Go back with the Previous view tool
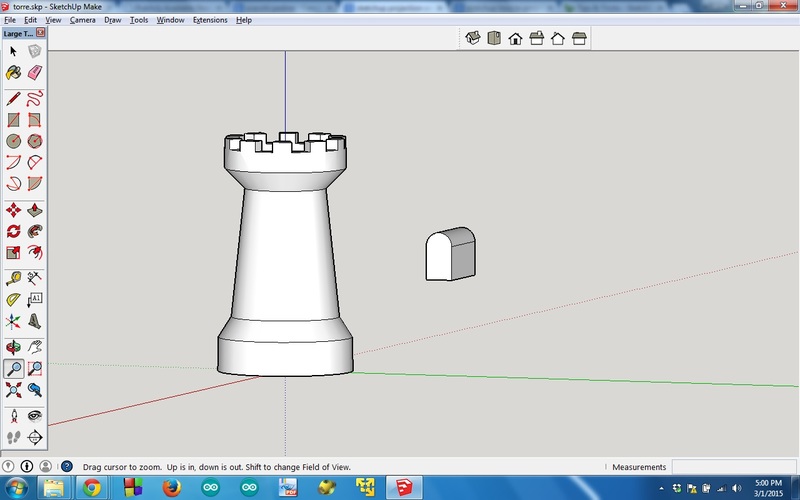 pyautogui.click(x=34, y=390)
